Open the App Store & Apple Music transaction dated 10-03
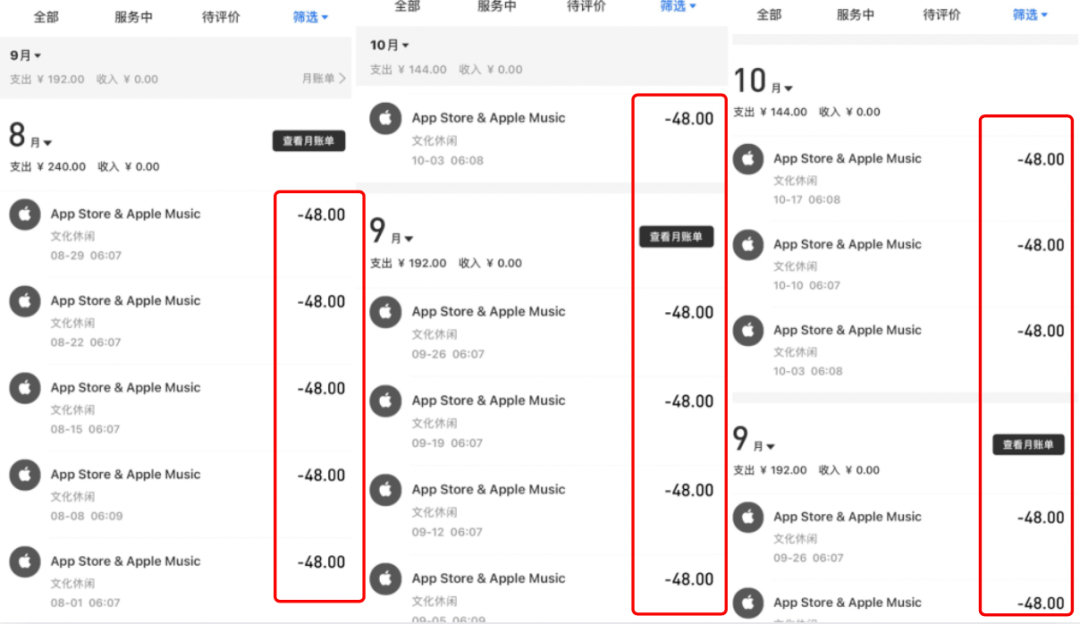 tap(488, 118)
